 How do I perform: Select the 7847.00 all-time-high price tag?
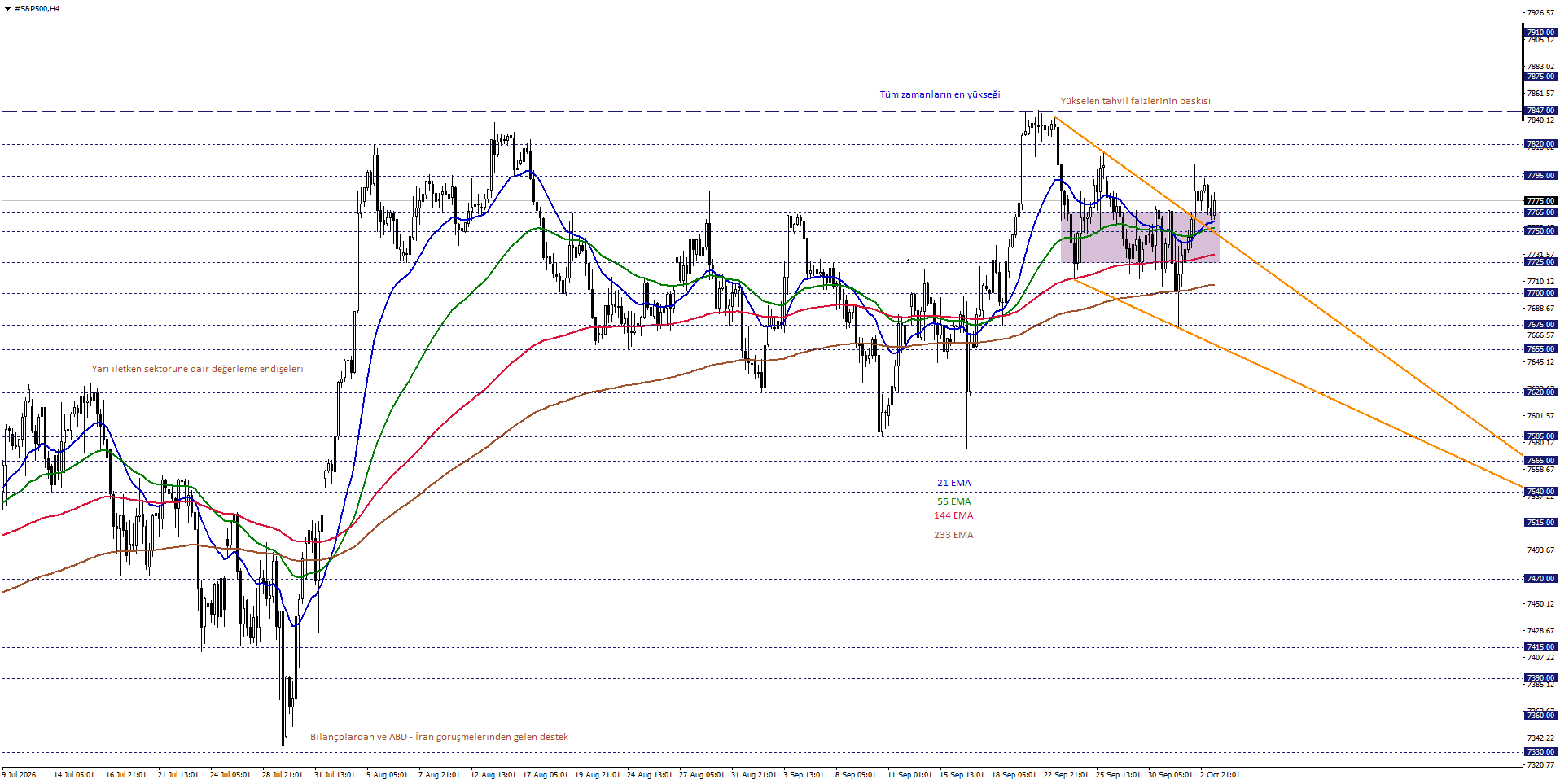1540,111
